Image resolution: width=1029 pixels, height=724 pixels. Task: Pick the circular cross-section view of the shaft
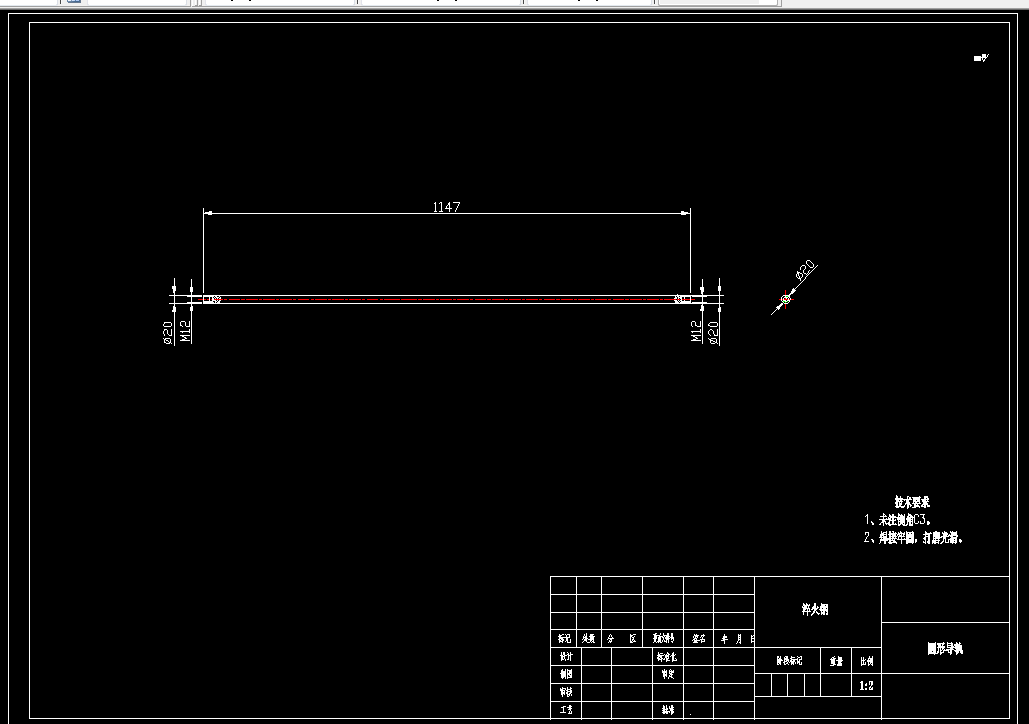pos(786,299)
